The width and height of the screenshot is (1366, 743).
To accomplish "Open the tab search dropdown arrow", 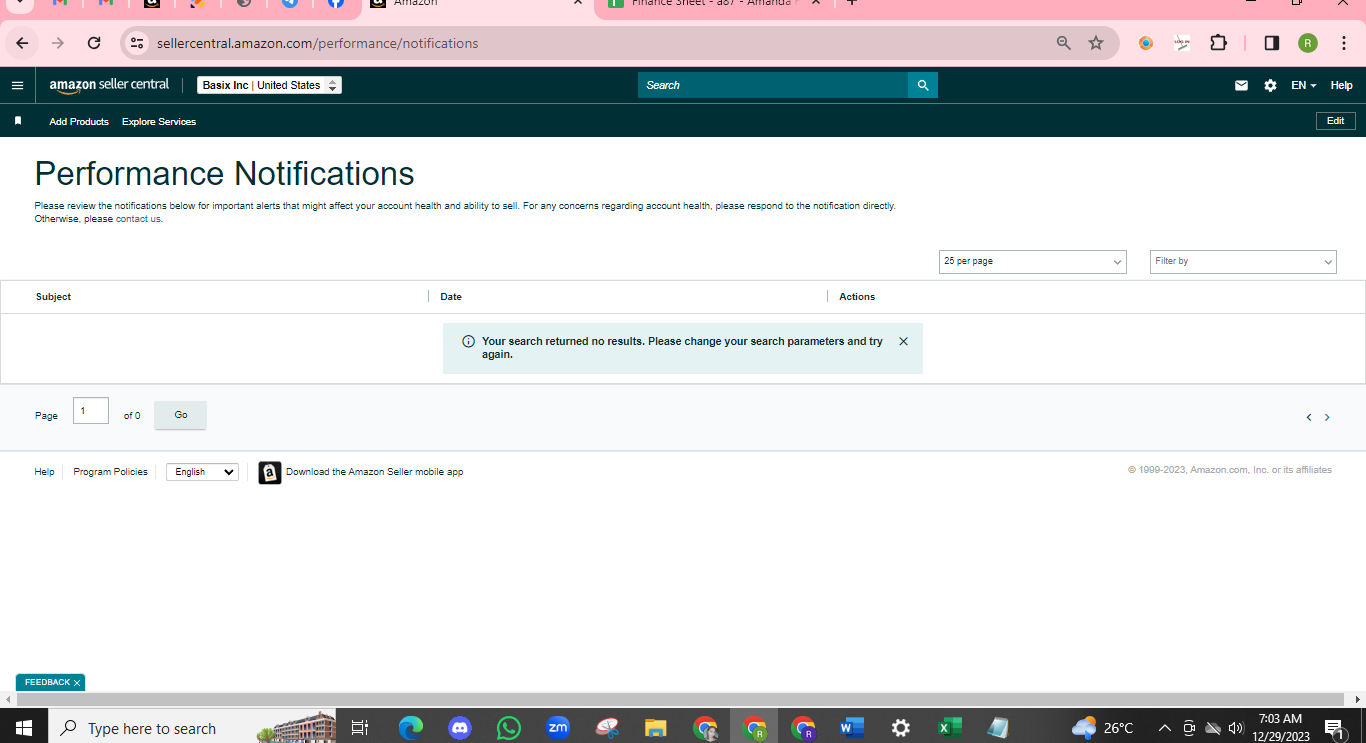I will [x=18, y=4].
